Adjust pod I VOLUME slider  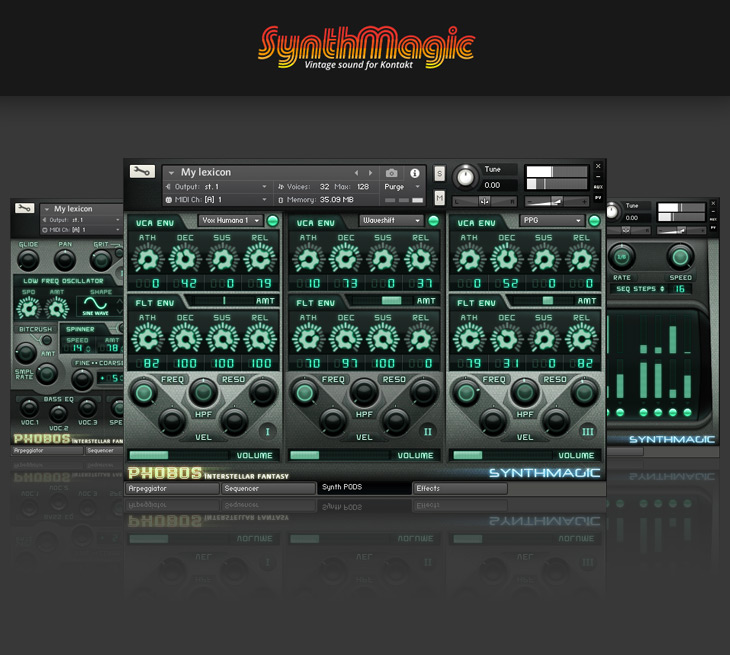[x=179, y=455]
